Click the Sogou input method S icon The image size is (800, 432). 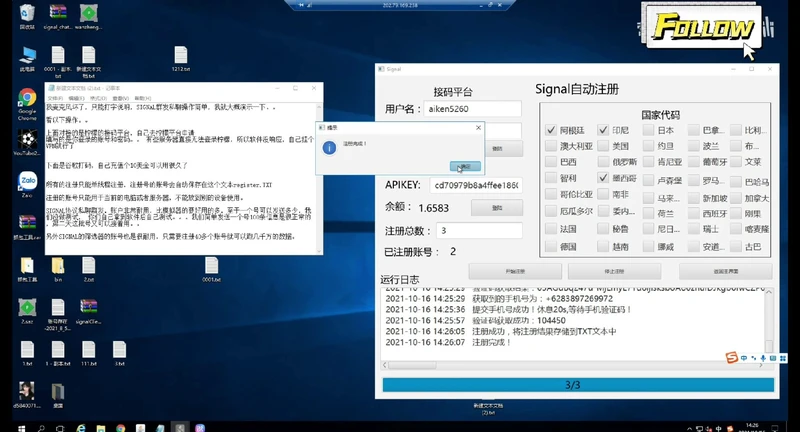pos(732,358)
